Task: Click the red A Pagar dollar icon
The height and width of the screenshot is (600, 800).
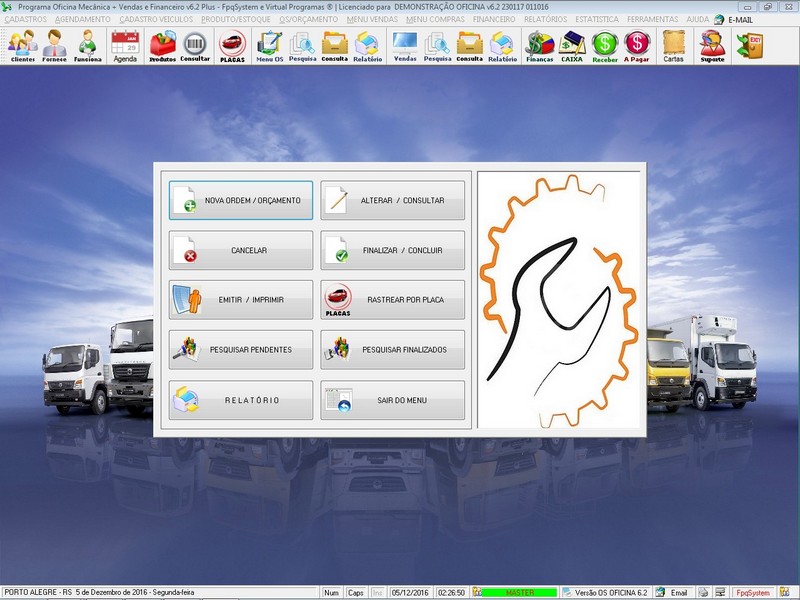Action: point(637,46)
